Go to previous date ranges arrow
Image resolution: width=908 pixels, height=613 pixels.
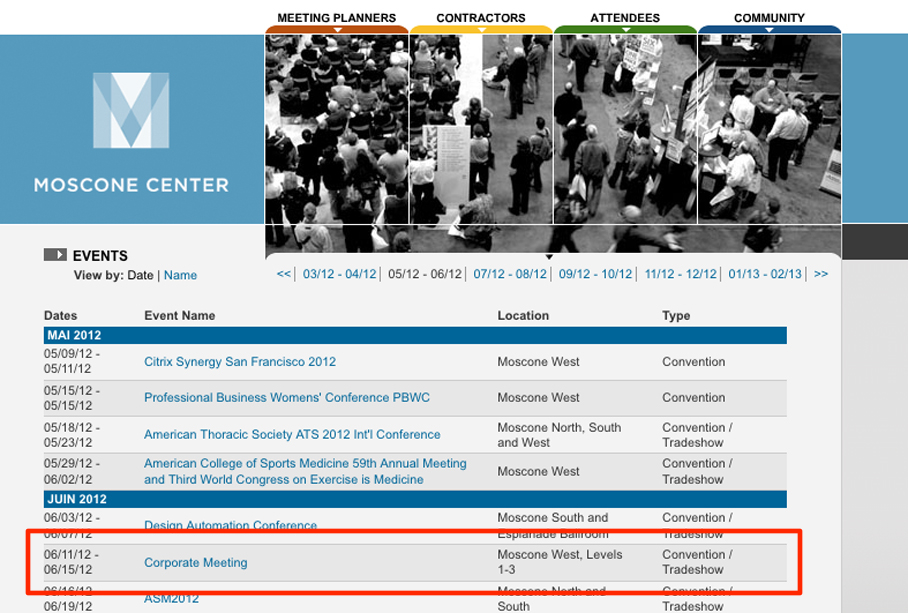(284, 274)
